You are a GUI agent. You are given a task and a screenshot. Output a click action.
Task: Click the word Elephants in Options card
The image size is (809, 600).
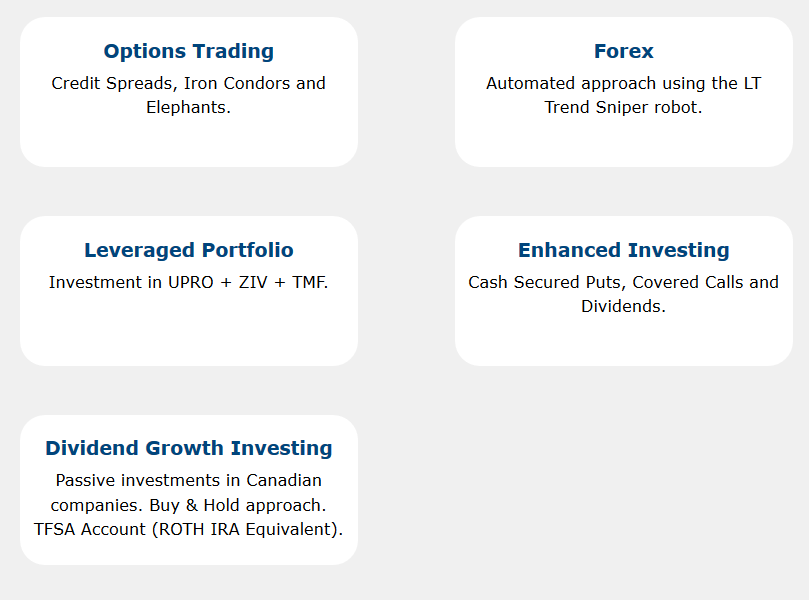click(188, 107)
